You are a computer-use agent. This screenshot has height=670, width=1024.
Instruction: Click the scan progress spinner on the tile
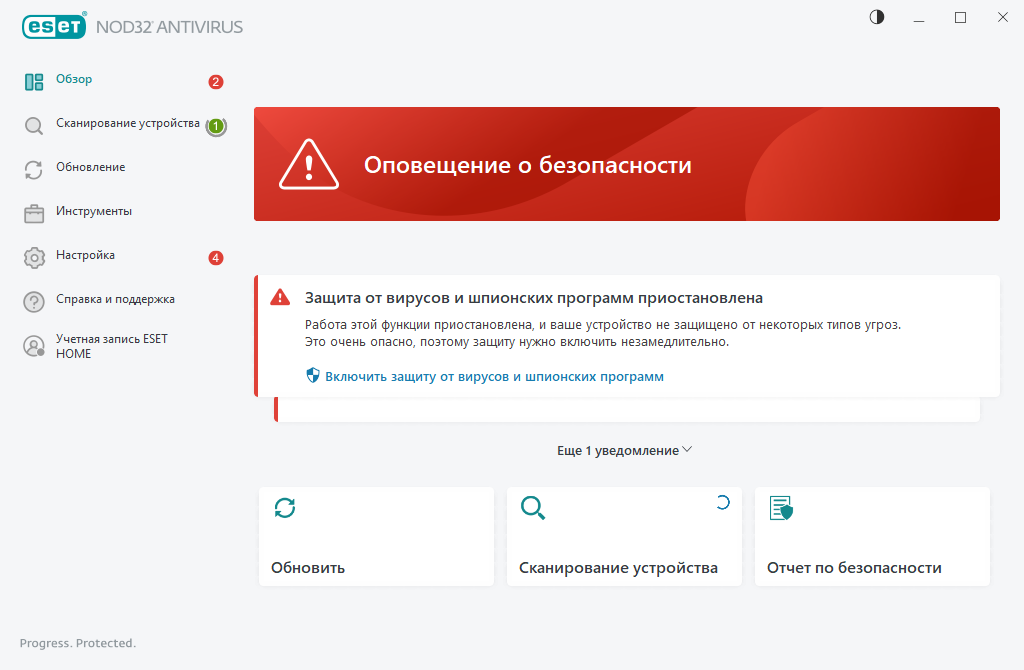click(x=722, y=502)
